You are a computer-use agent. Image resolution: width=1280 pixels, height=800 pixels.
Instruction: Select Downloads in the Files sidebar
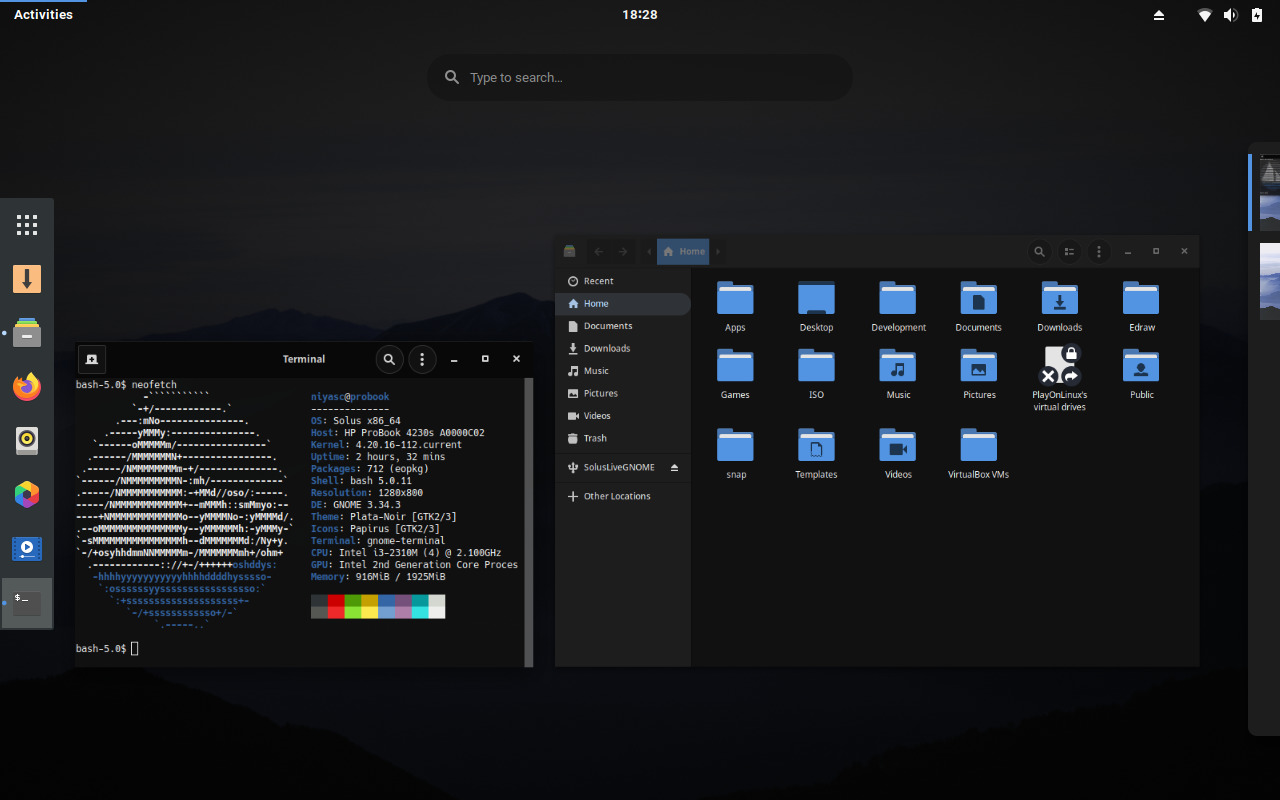point(607,348)
